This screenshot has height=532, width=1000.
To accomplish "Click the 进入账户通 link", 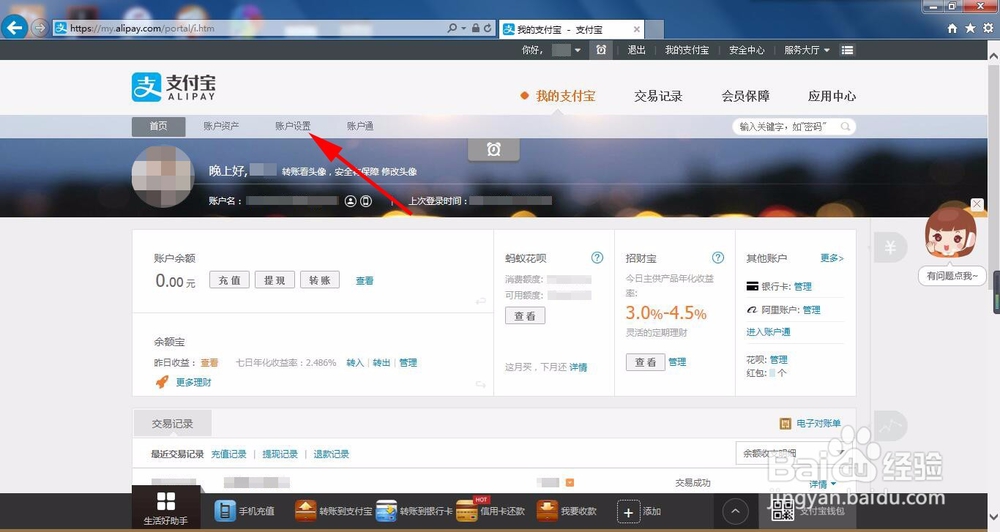I will click(x=768, y=332).
